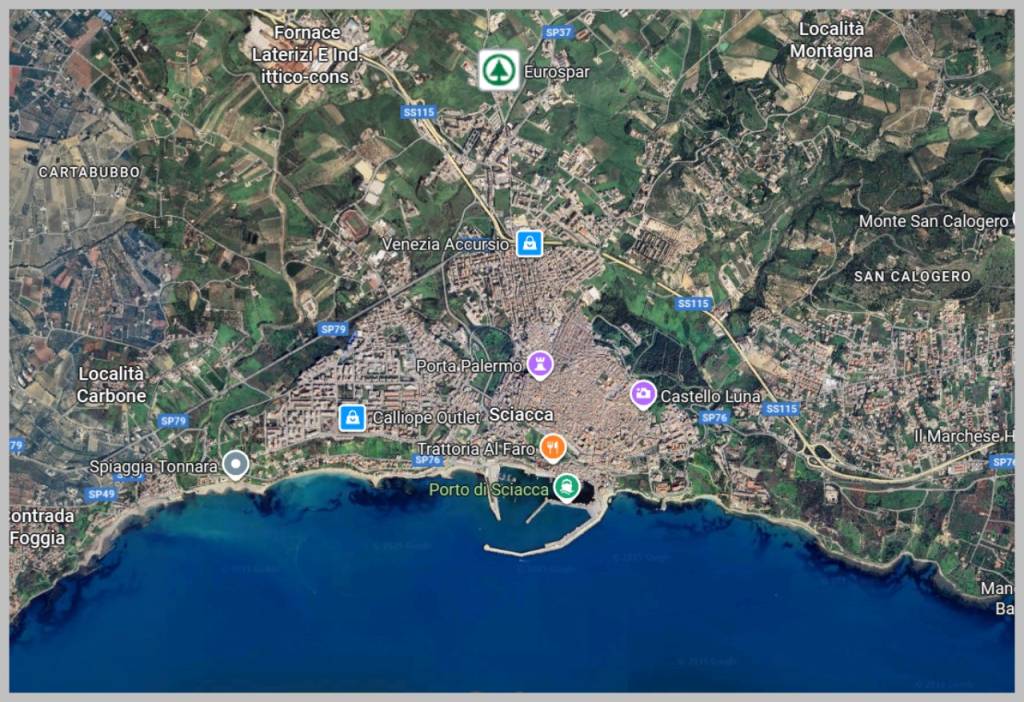Screen dimensions: 1024x702
Task: Click the Castello Luna camera pin
Action: tap(643, 394)
